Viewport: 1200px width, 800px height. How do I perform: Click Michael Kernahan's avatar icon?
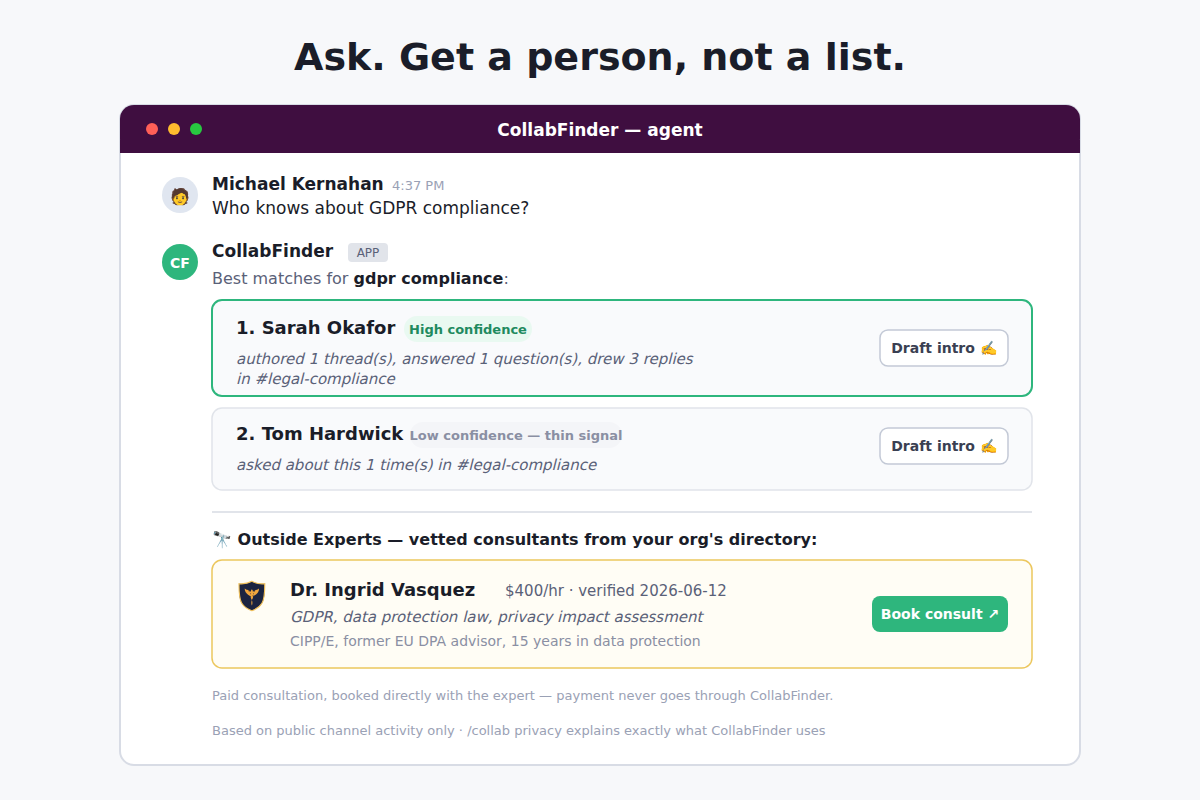(x=180, y=195)
